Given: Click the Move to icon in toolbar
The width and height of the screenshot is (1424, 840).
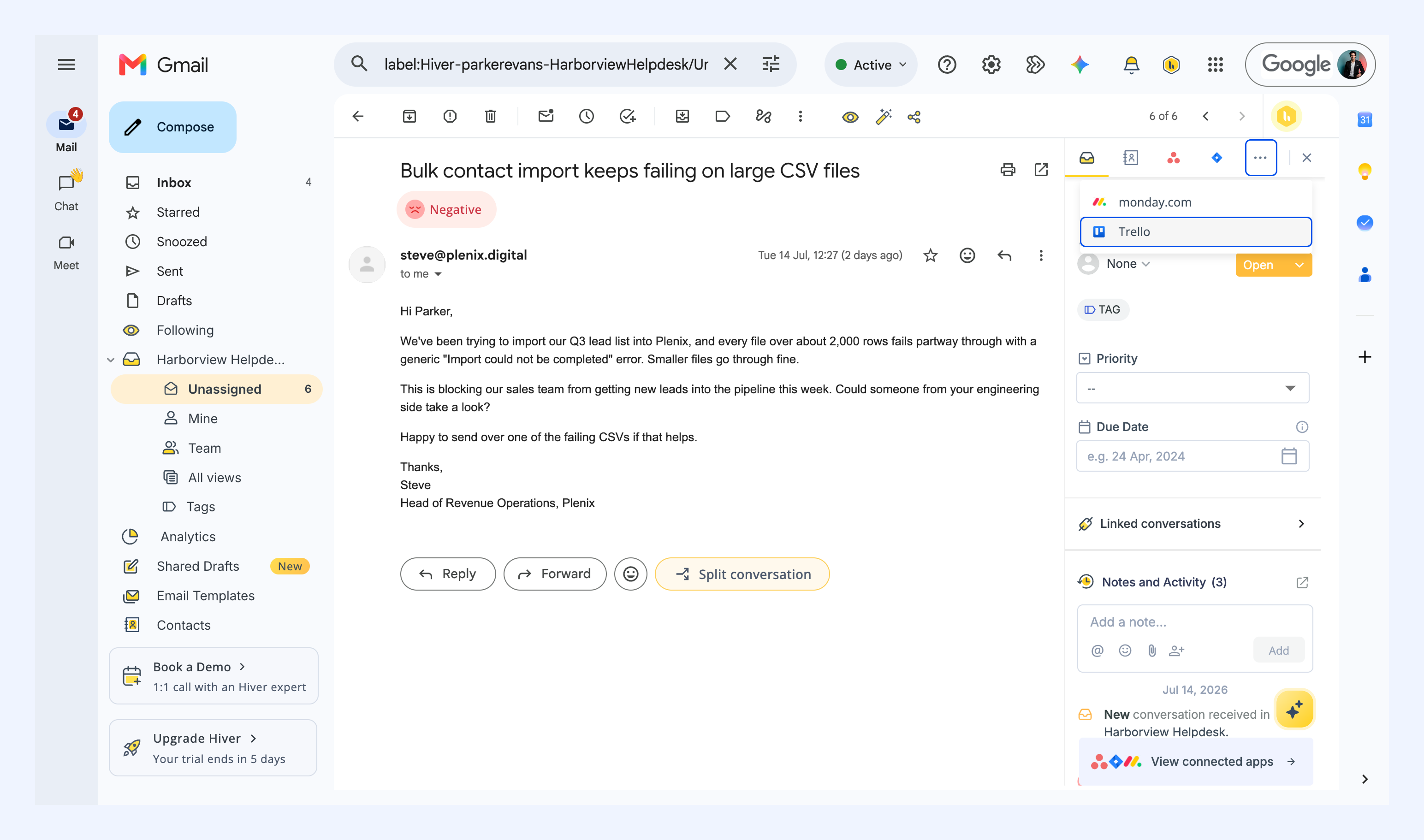Looking at the screenshot, I should (682, 117).
